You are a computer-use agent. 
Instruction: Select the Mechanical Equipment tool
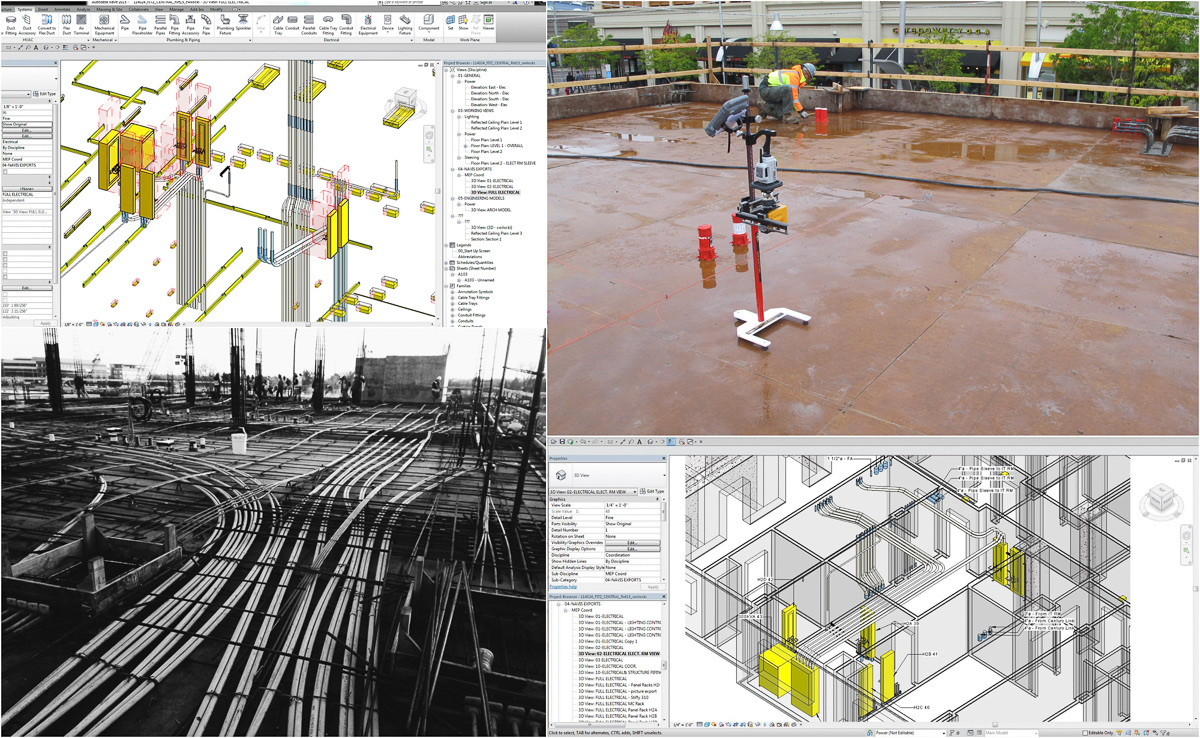click(104, 23)
